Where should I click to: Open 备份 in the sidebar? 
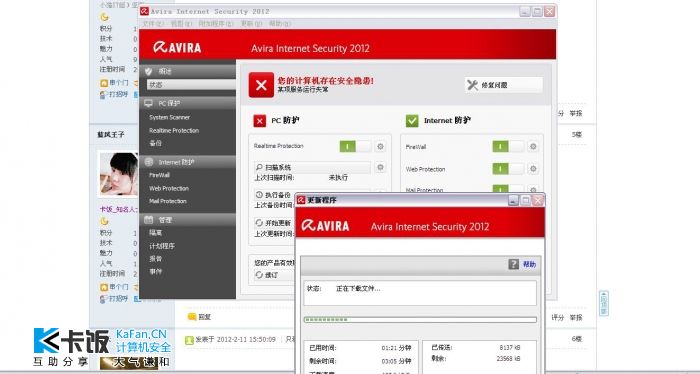(155, 143)
